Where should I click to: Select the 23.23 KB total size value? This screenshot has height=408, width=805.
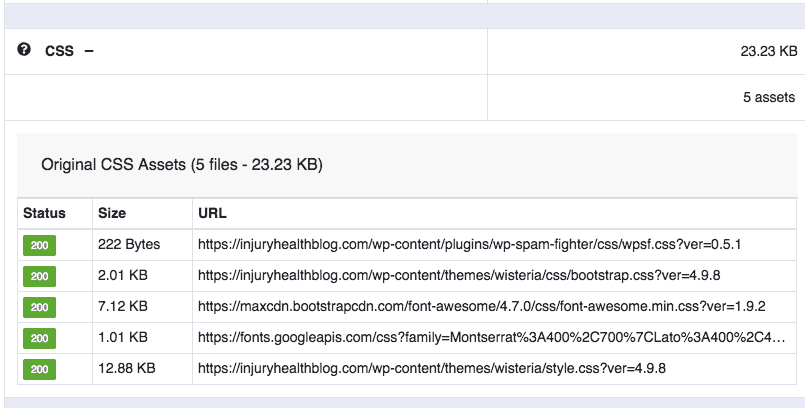pyautogui.click(x=762, y=50)
